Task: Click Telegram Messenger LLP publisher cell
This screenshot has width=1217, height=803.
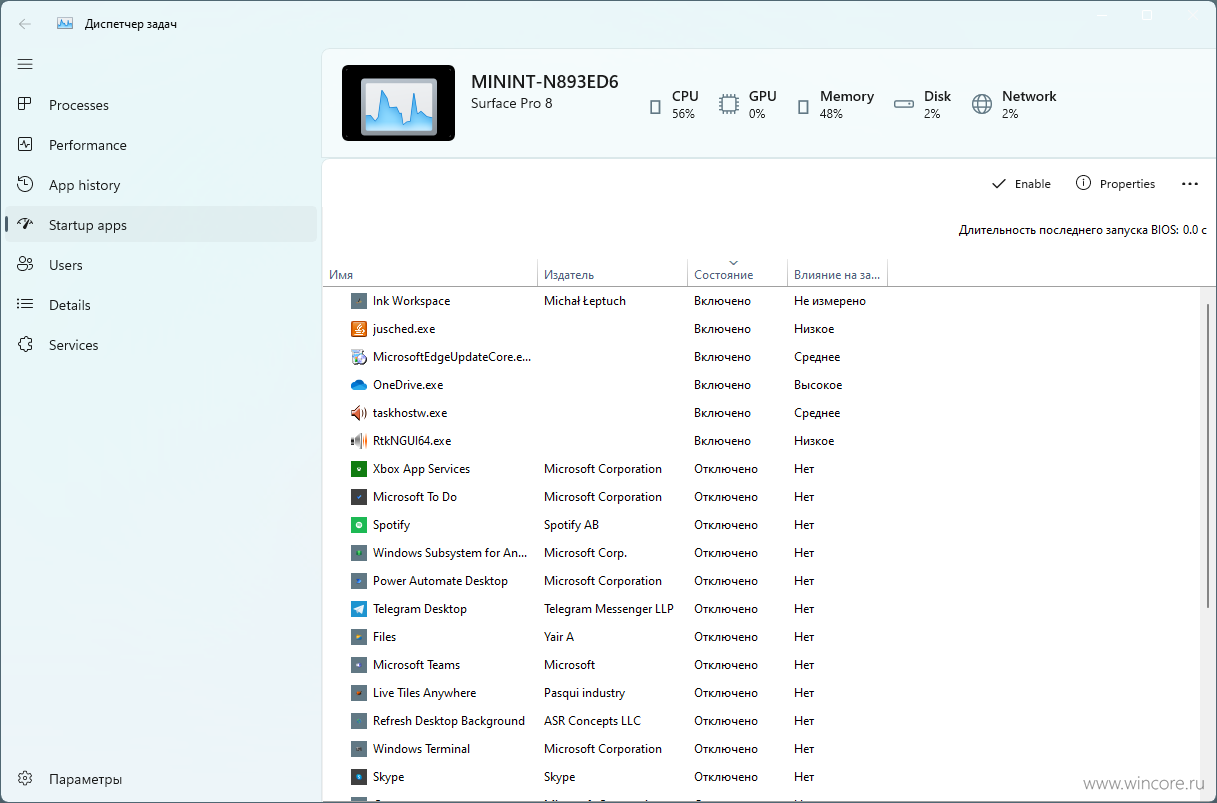Action: [x=609, y=609]
